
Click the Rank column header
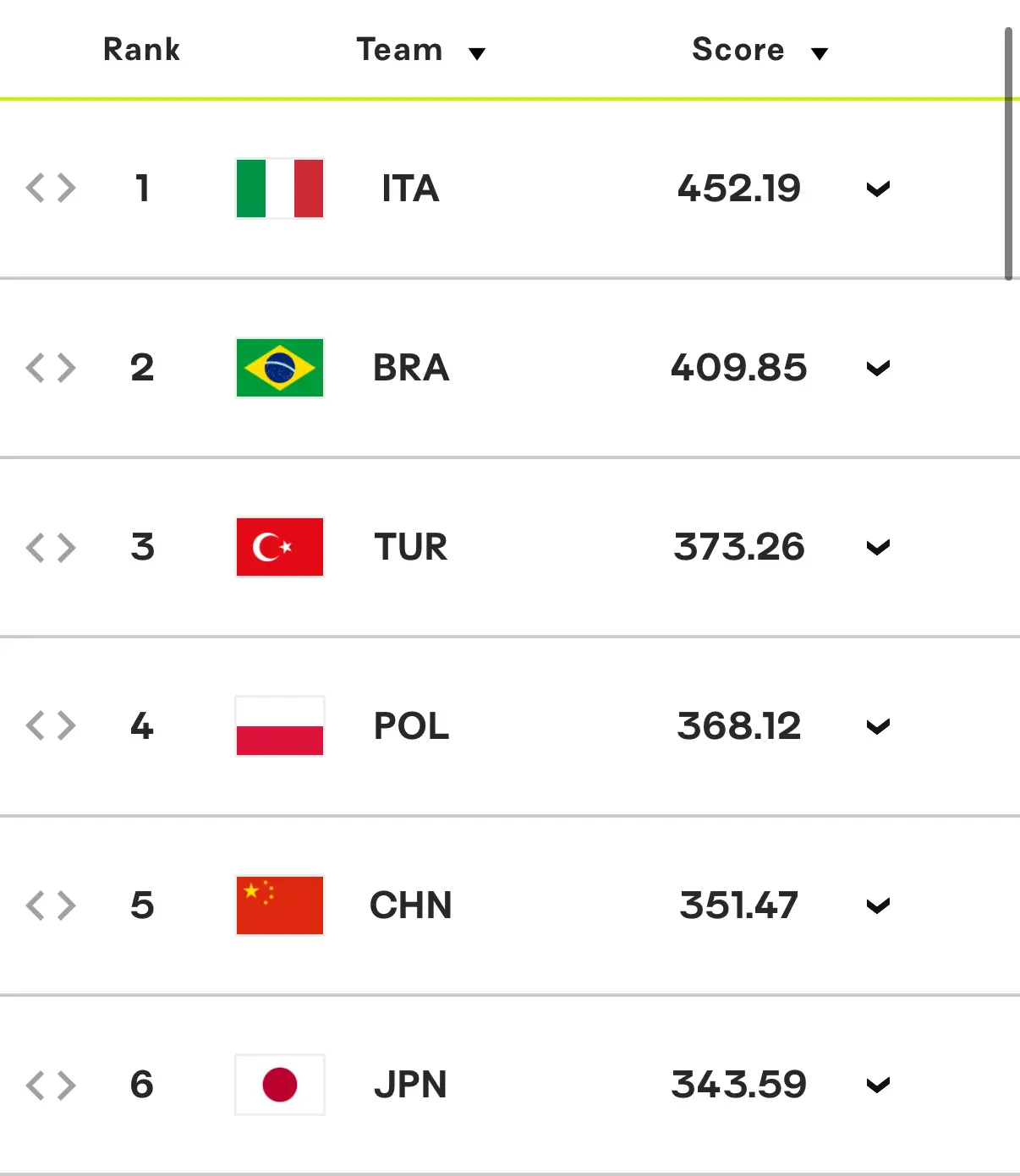pos(141,50)
